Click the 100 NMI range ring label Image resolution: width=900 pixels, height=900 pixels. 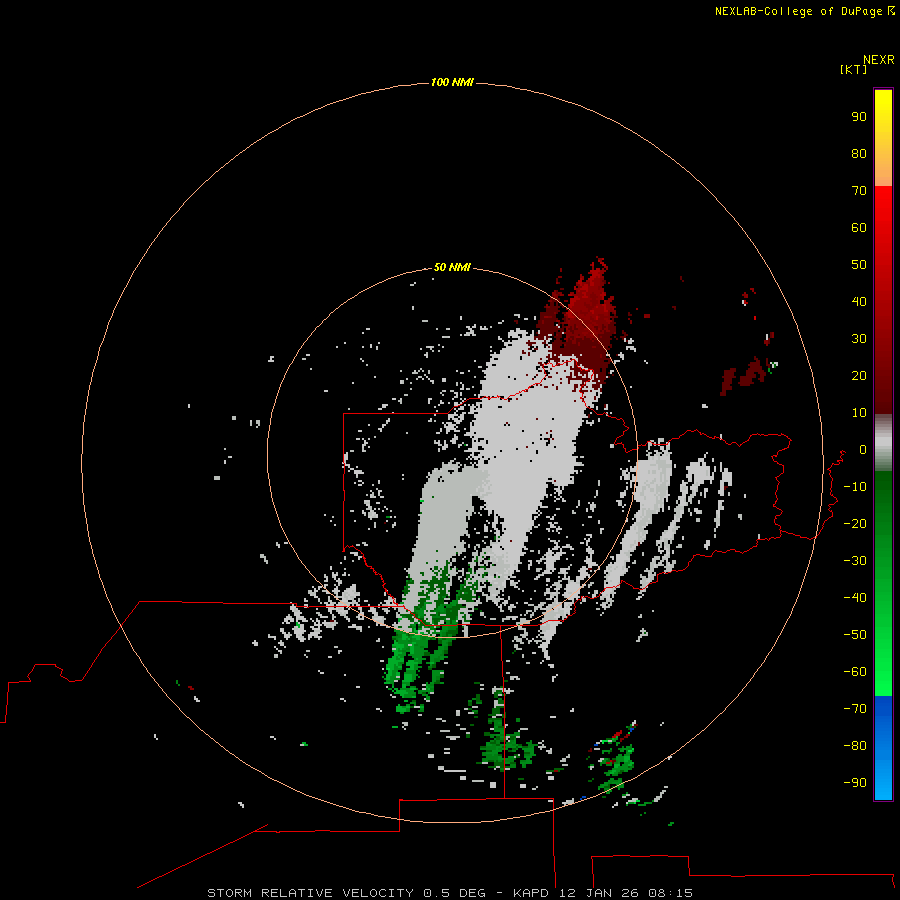(452, 82)
